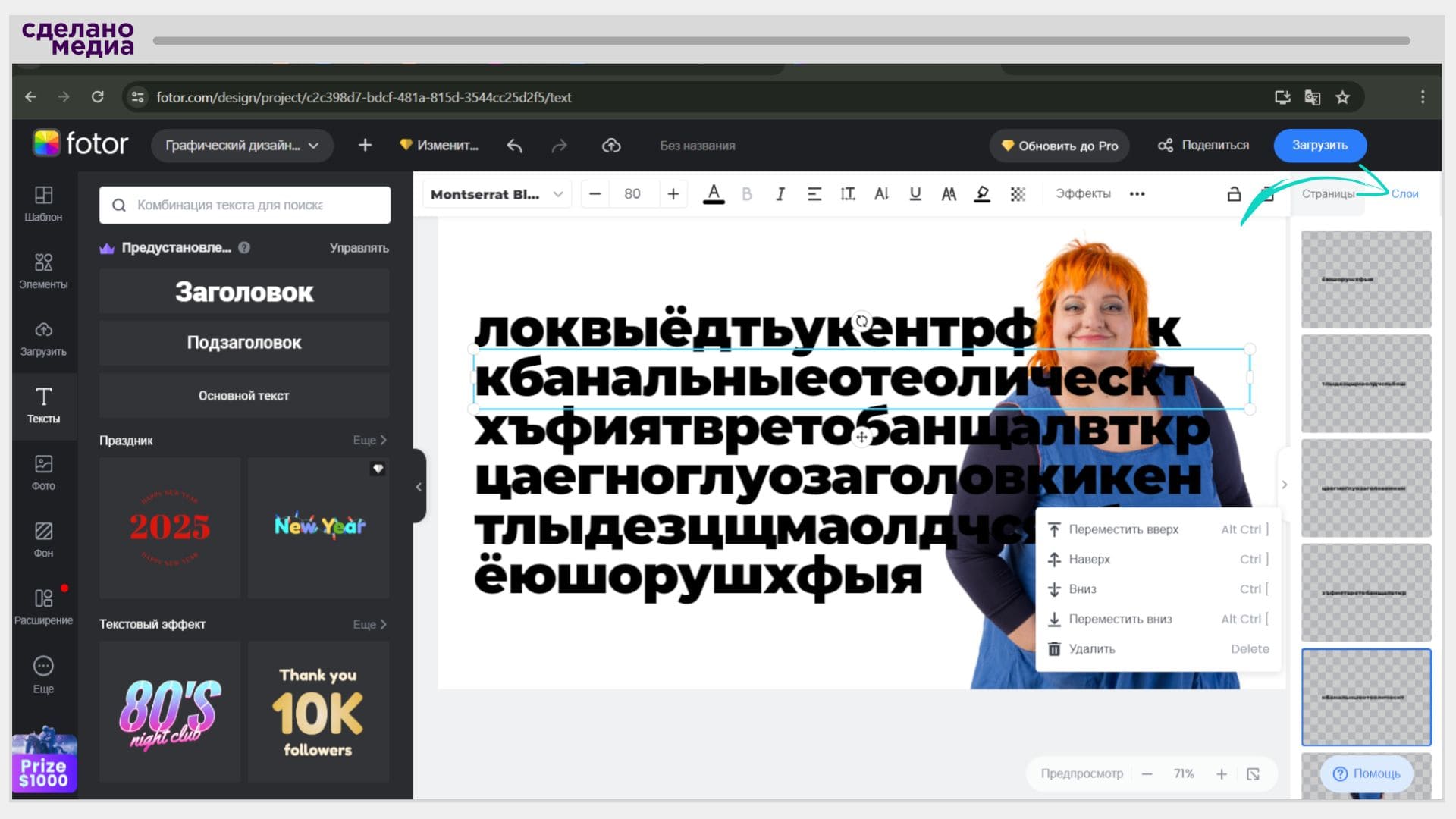Select 80's night club text effect
Viewport: 1456px width, 819px height.
170,711
